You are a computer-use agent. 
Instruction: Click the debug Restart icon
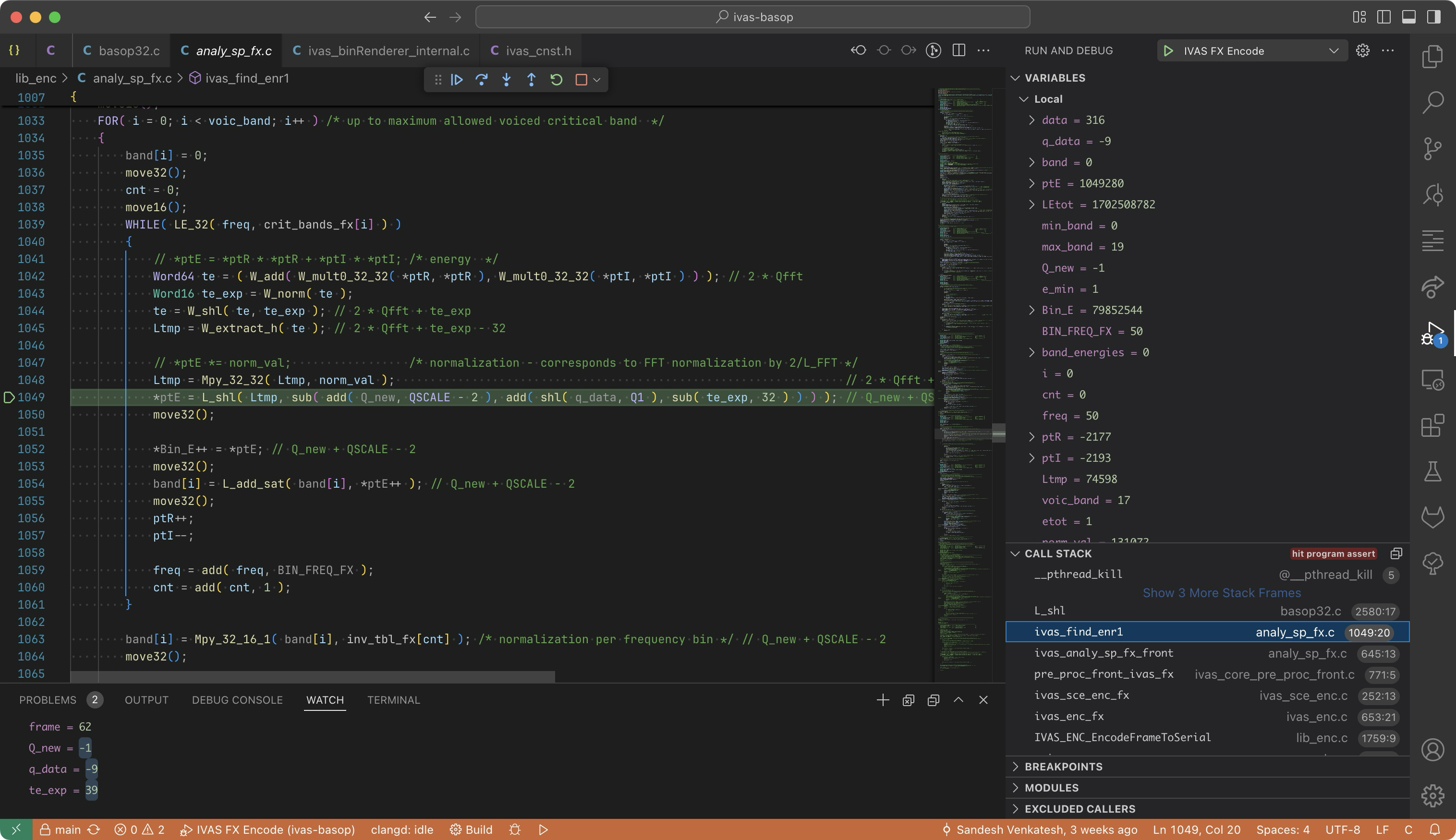(556, 80)
